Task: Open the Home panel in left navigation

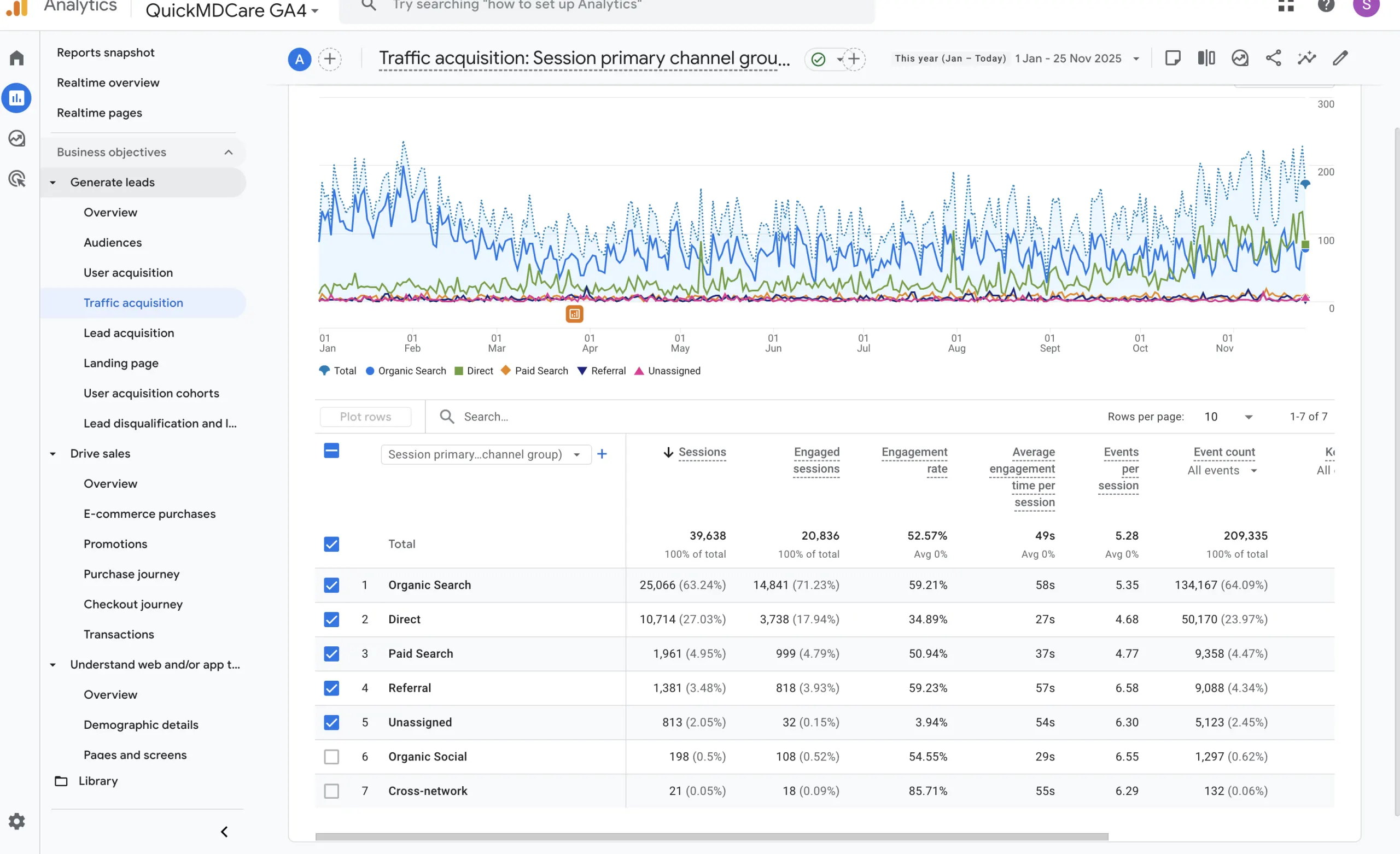Action: pos(16,57)
